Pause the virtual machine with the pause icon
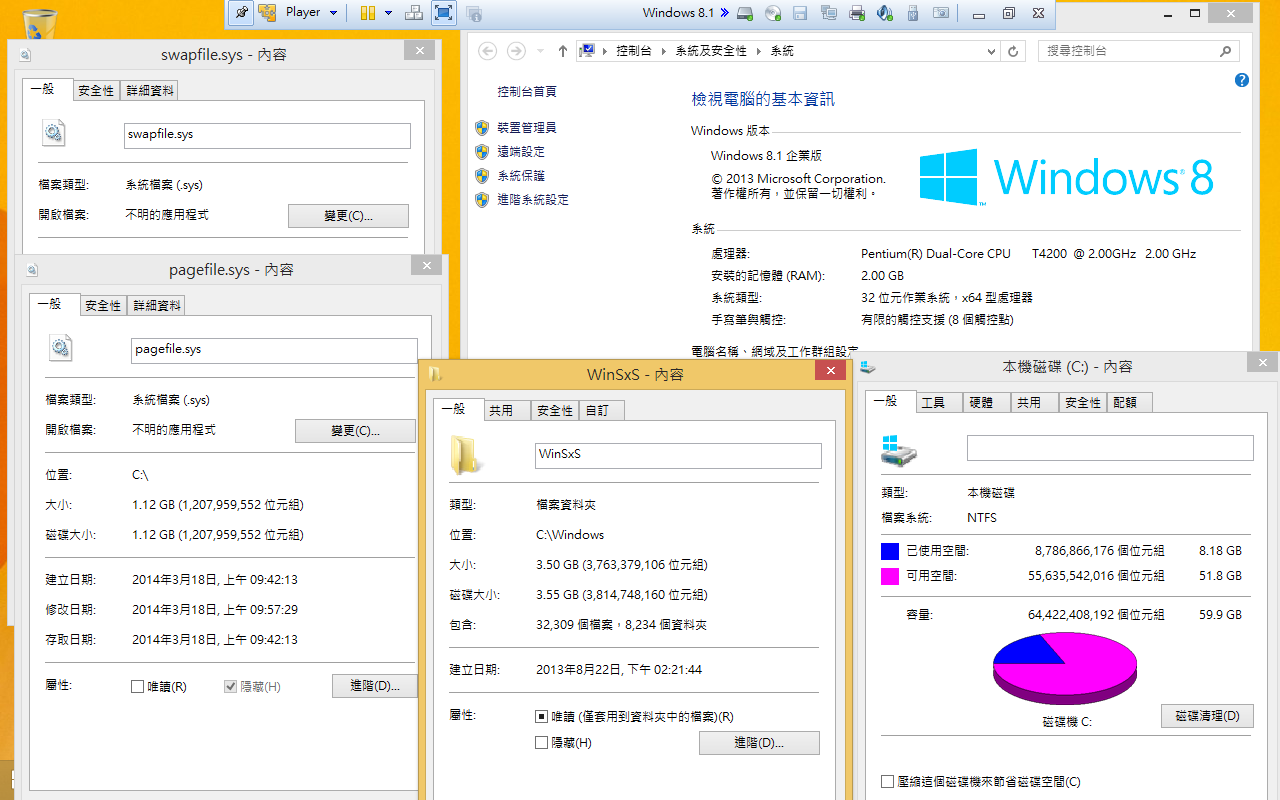1280x800 pixels. (x=367, y=13)
